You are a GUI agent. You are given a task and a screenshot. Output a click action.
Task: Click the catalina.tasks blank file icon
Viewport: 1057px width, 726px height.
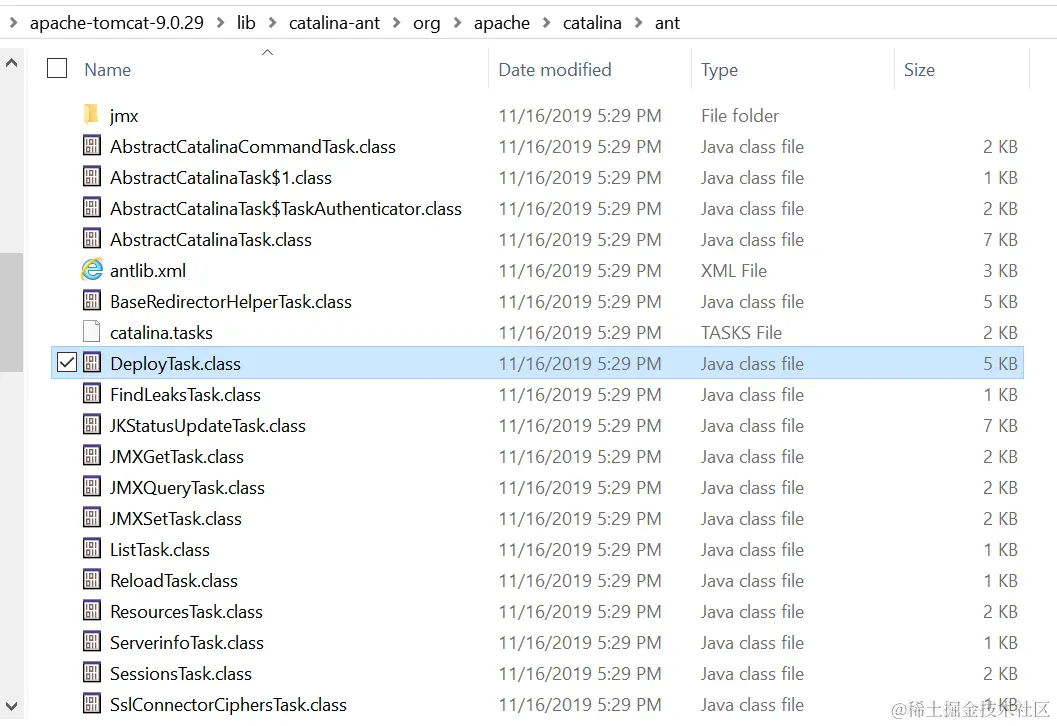(x=92, y=332)
